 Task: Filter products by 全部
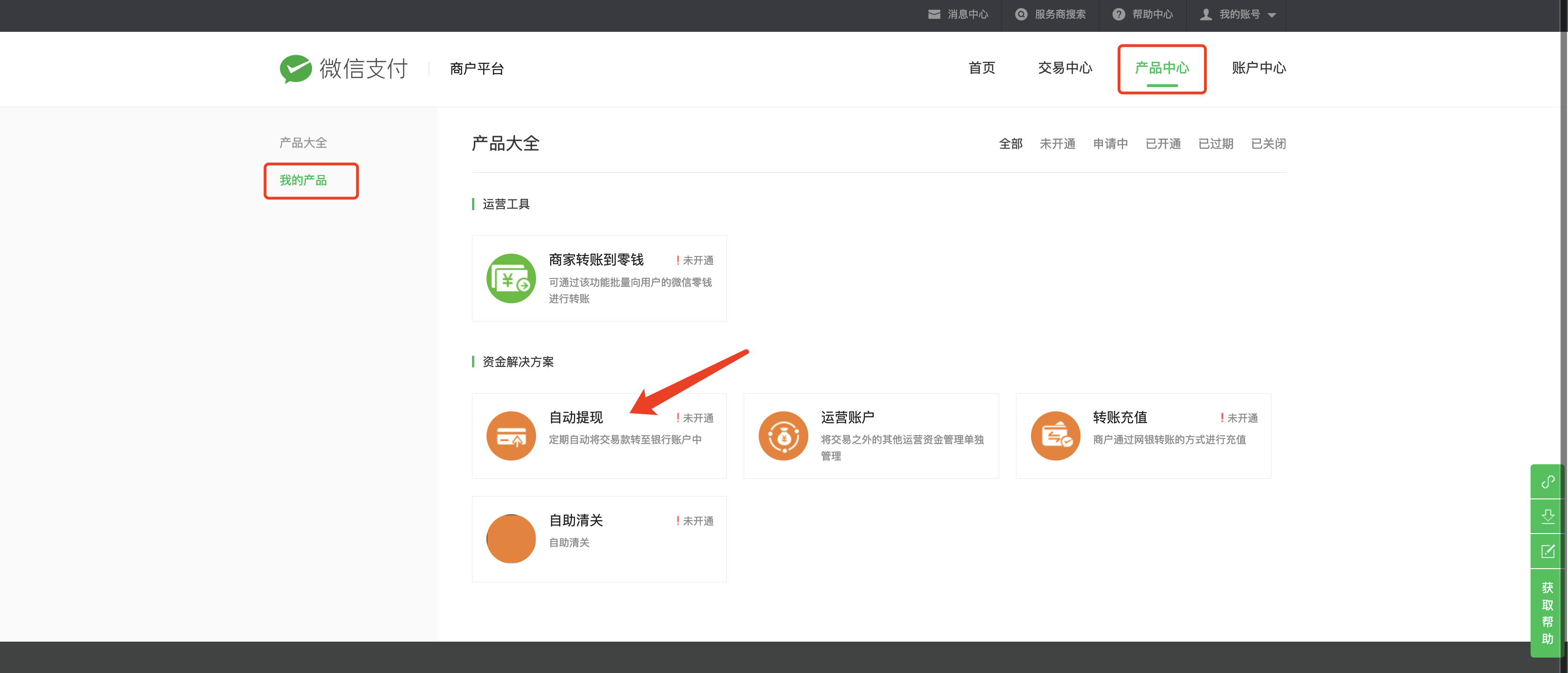(1010, 144)
